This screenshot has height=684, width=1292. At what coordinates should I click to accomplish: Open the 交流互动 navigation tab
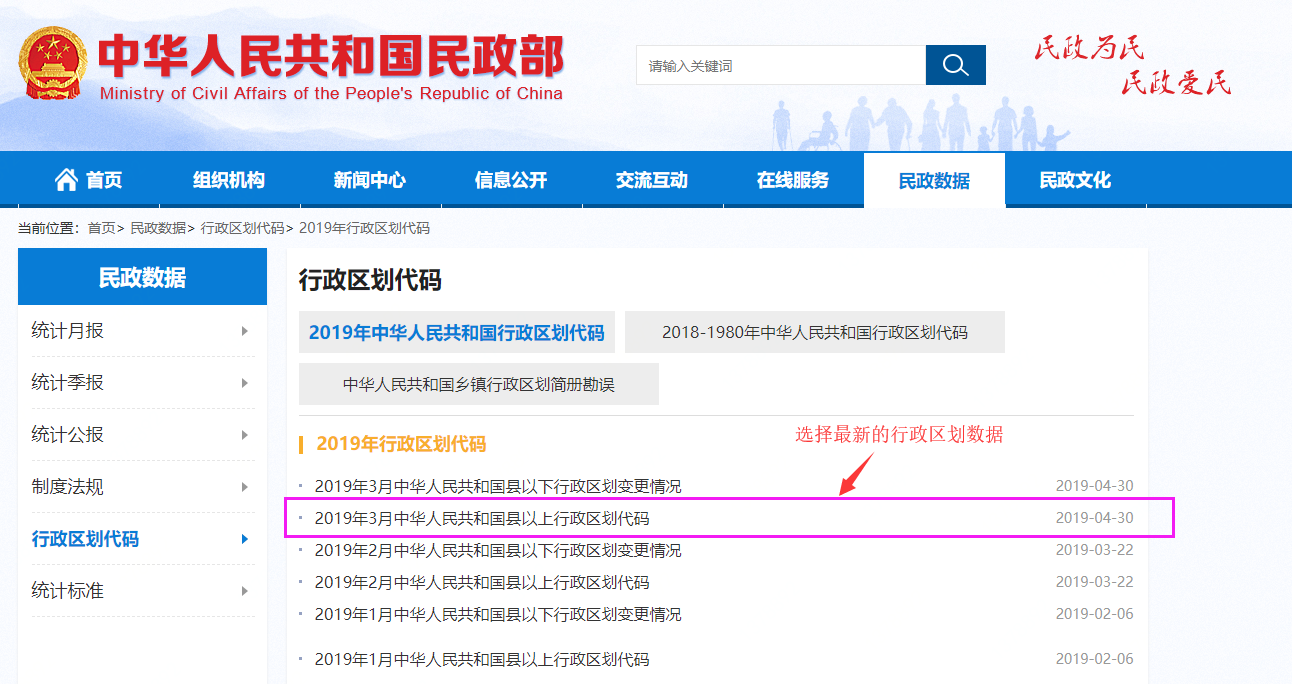click(652, 180)
